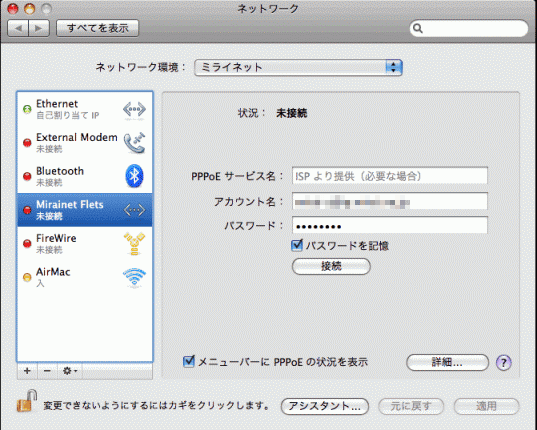Select the AirMac service row

click(x=85, y=277)
